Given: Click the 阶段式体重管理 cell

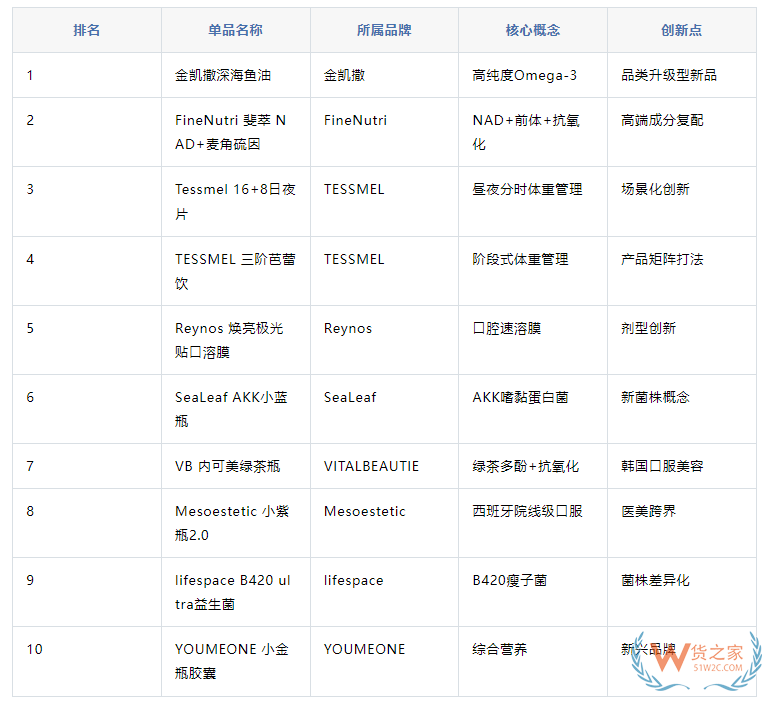Looking at the screenshot, I should click(533, 271).
